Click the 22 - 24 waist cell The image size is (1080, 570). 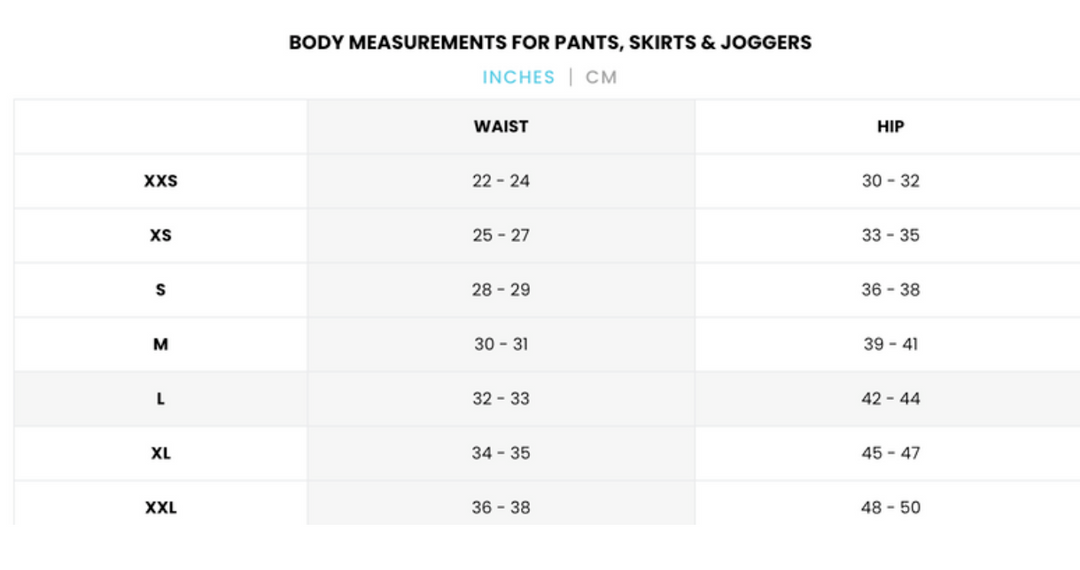click(501, 181)
